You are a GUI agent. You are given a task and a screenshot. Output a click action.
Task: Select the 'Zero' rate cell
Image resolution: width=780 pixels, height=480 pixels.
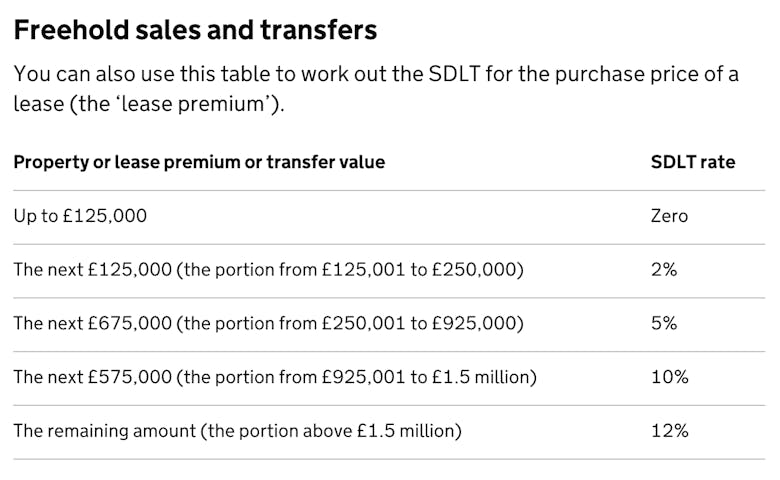point(669,216)
